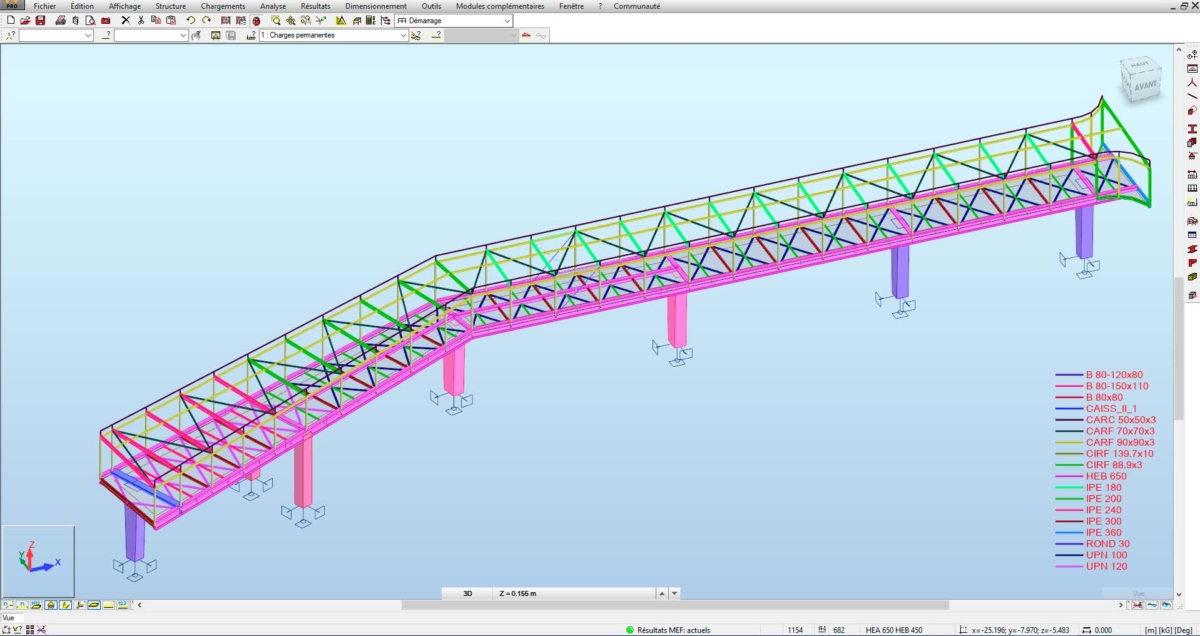Open an existing project file
1200x636 pixels.
[x=25, y=20]
